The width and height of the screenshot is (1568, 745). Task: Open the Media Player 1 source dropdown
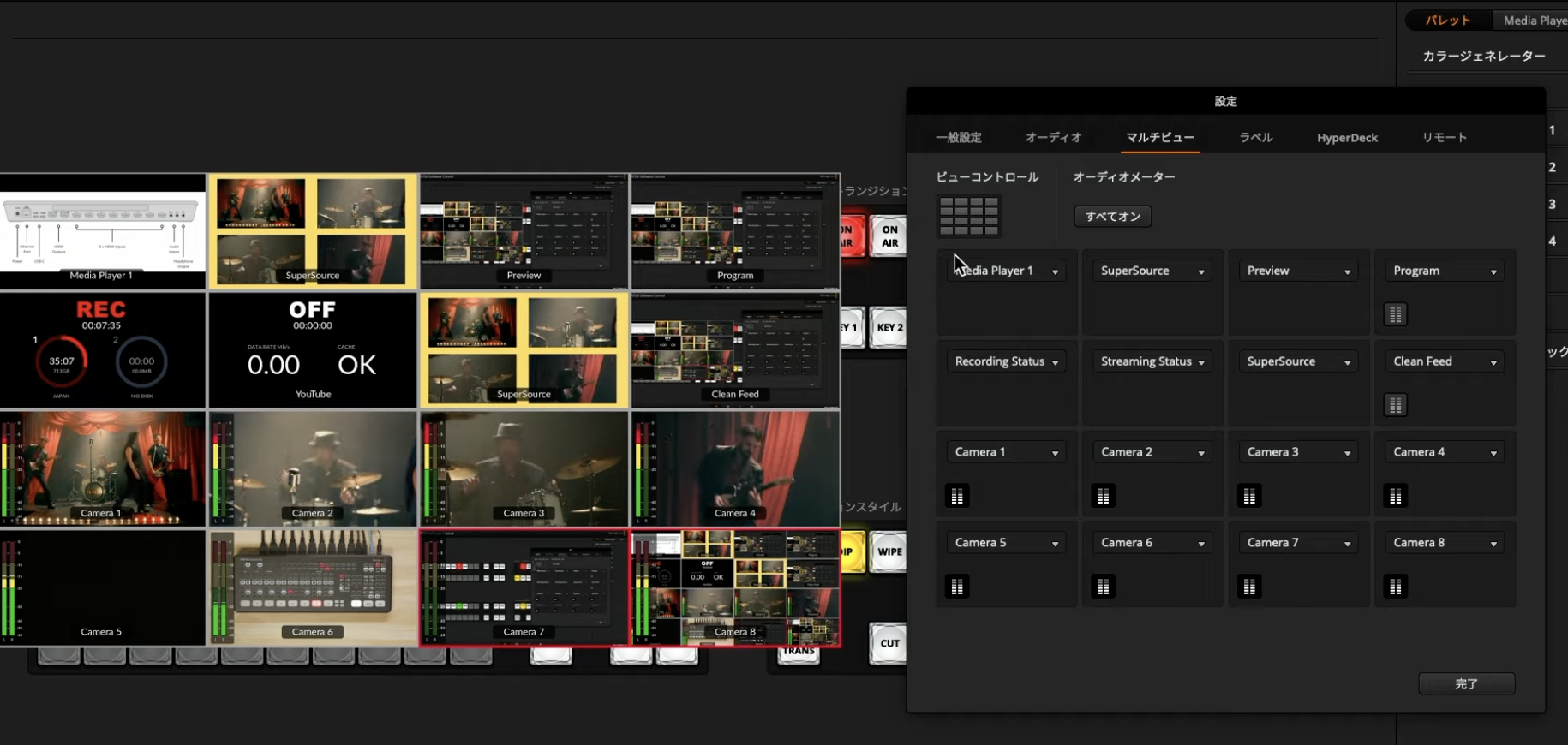point(1006,271)
